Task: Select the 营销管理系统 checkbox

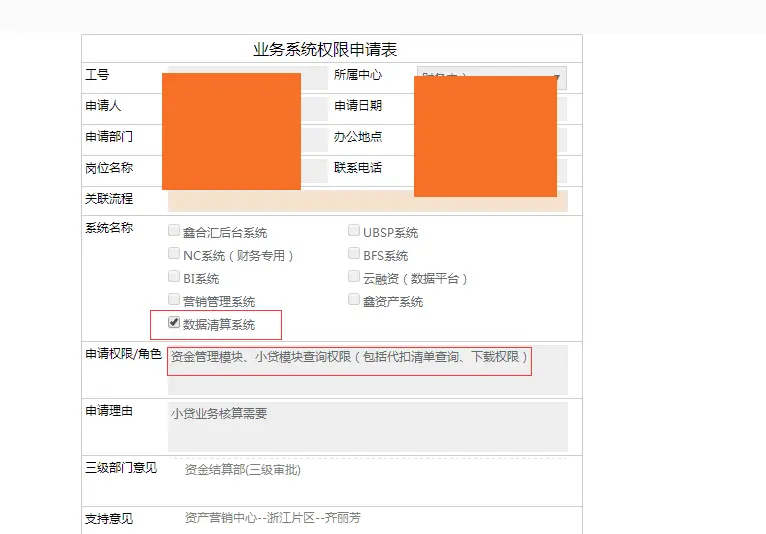Action: coord(173,299)
